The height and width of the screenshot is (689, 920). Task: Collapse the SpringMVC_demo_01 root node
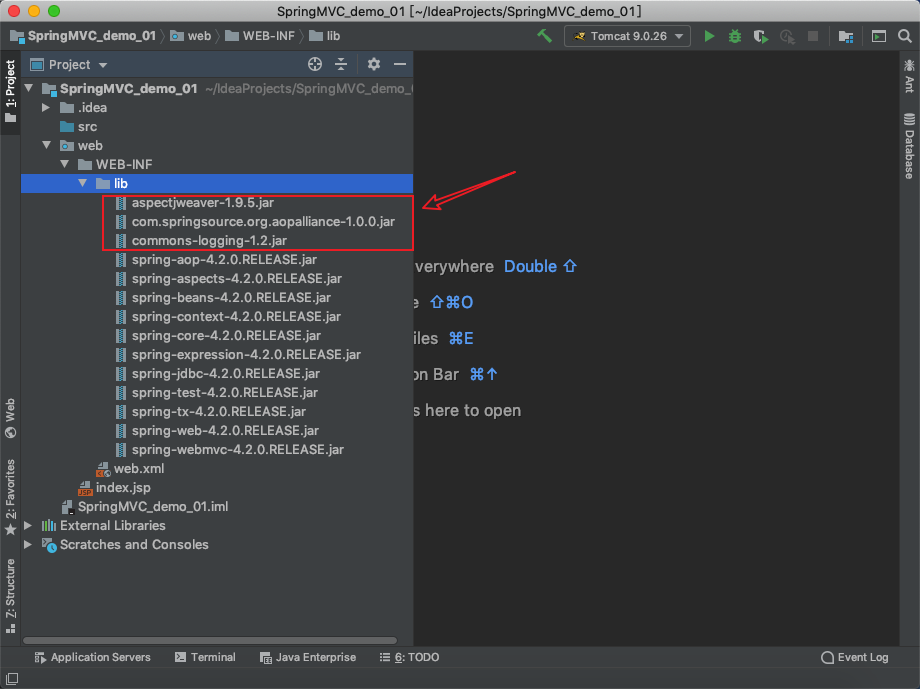[x=29, y=88]
